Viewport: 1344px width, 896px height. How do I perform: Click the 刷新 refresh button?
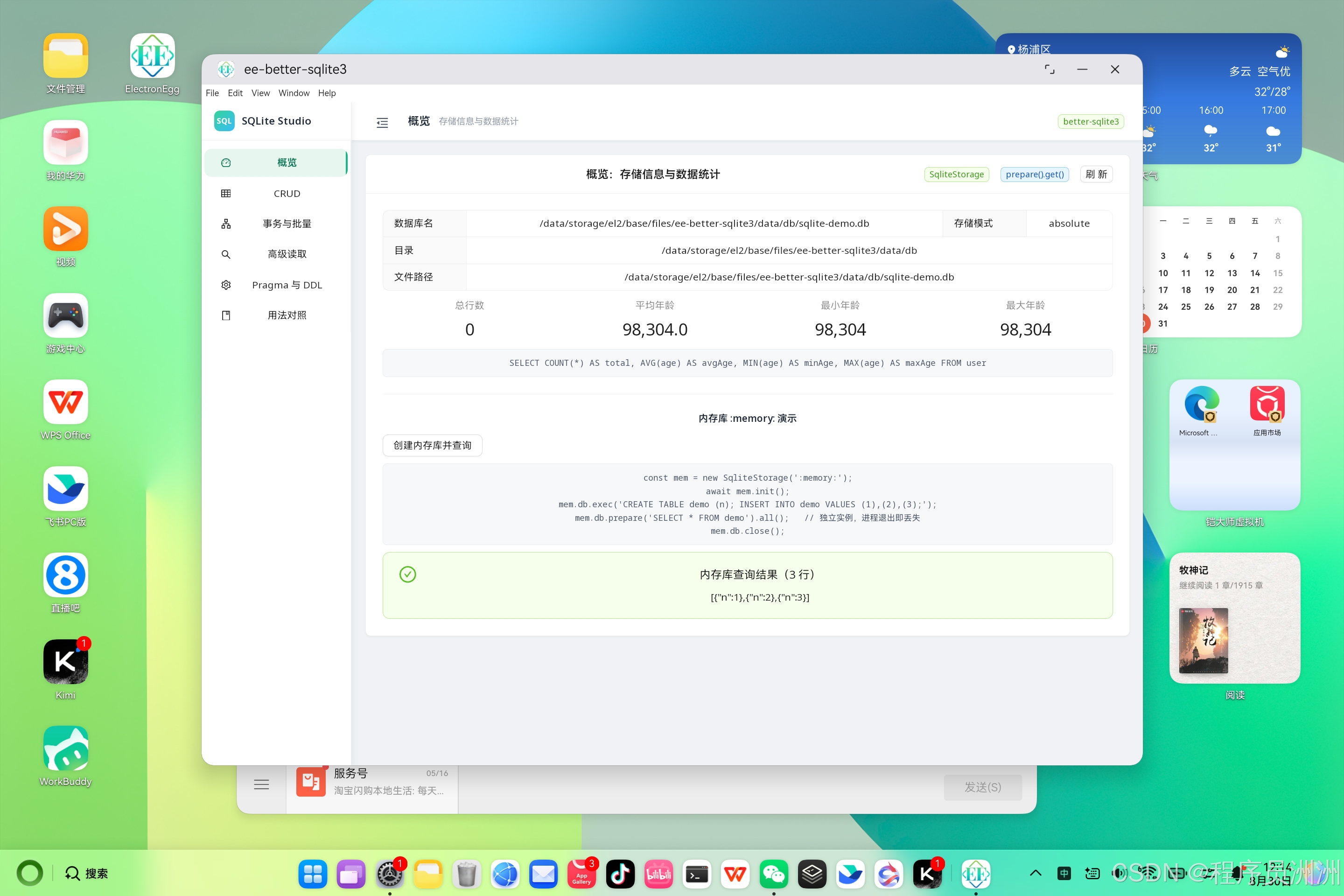[x=1096, y=174]
